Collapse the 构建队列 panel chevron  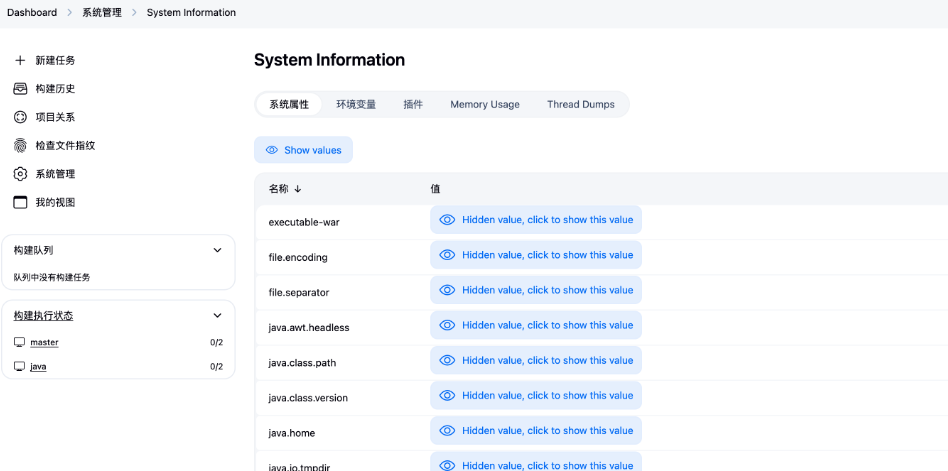coord(217,250)
